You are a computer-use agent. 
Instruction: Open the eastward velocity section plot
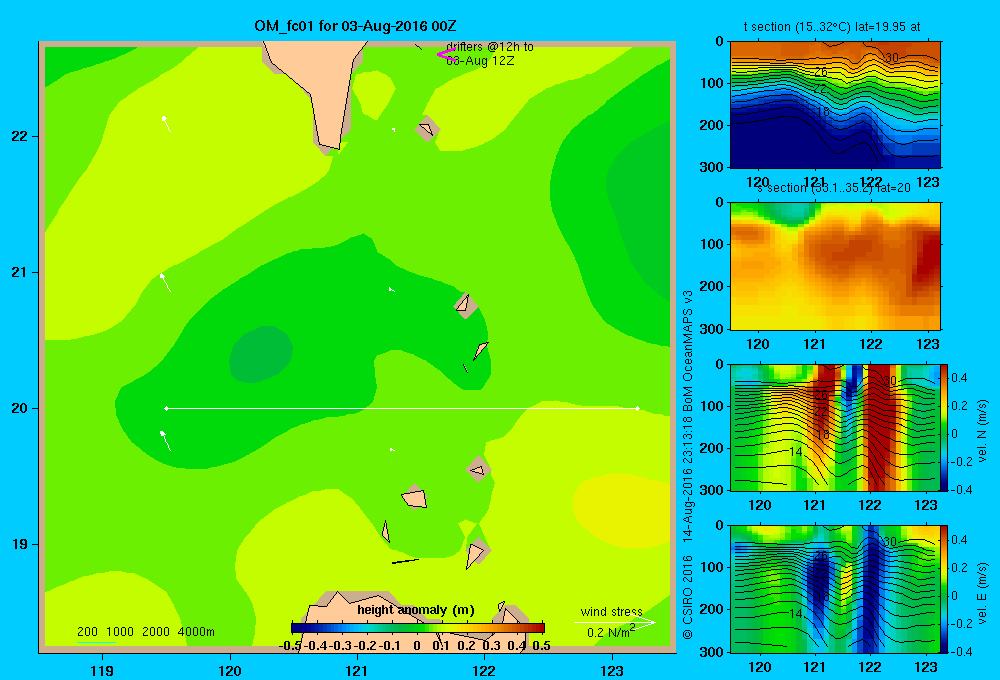[x=835, y=589]
